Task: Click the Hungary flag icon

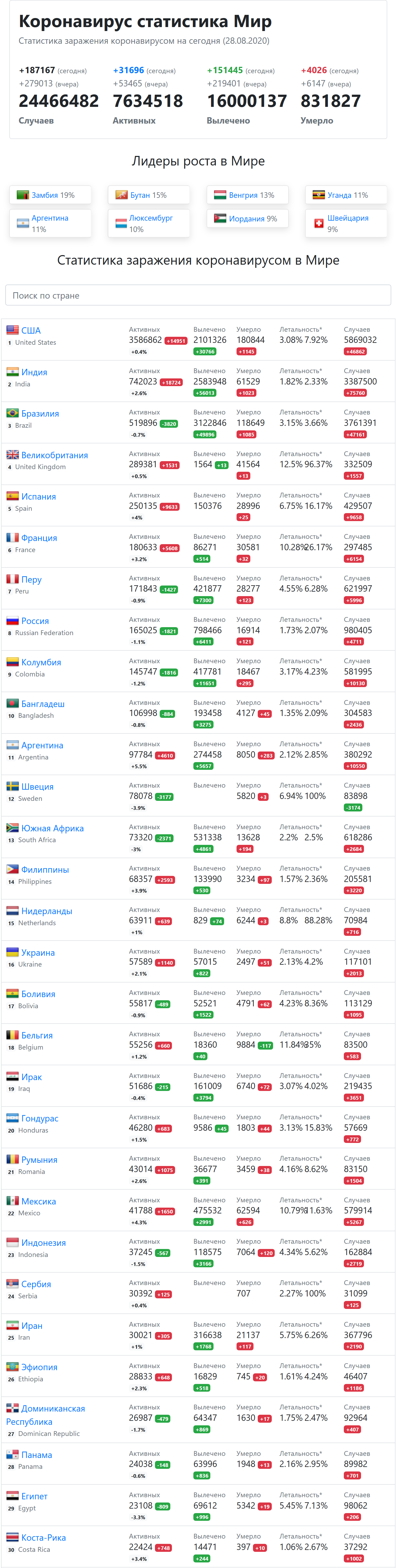Action: (220, 195)
